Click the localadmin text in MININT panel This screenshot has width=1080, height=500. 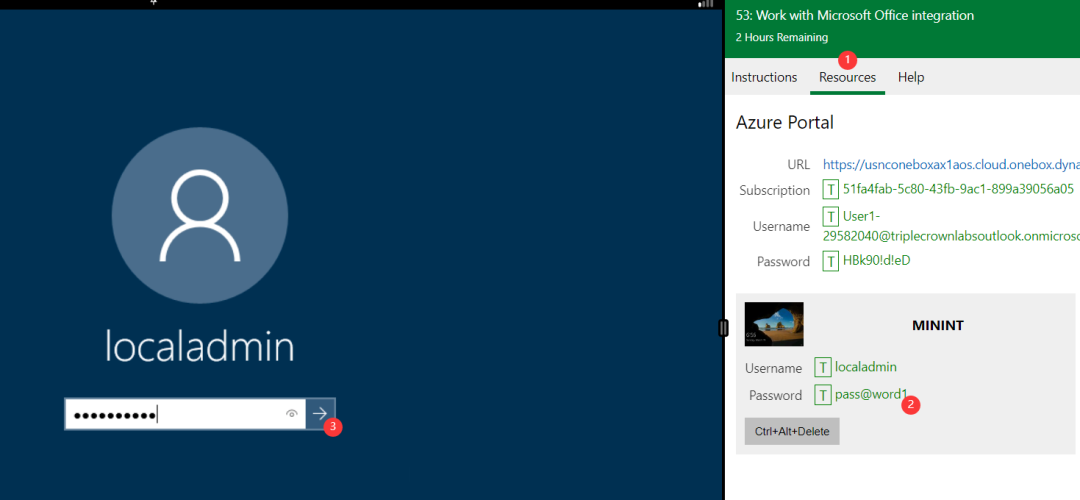pos(866,367)
